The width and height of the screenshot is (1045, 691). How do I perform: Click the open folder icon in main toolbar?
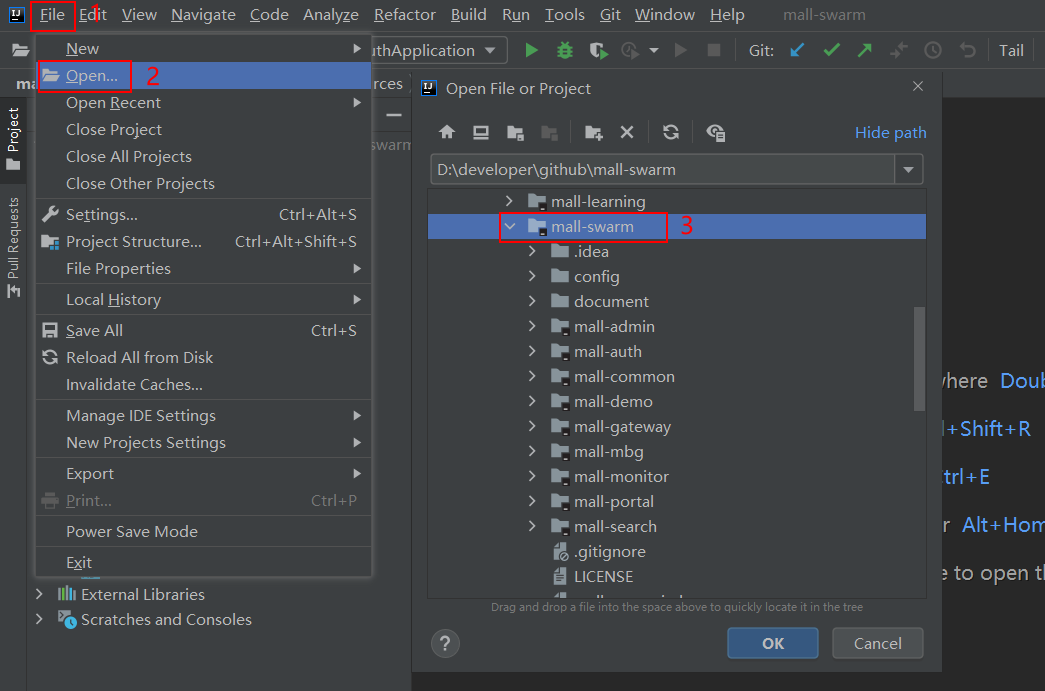(21, 51)
